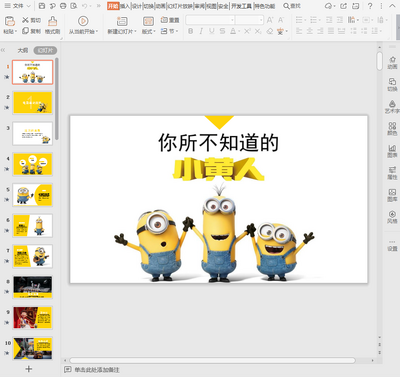Expand the quick access toolbar overflow chevrons
The image size is (400, 377).
tap(99, 6)
